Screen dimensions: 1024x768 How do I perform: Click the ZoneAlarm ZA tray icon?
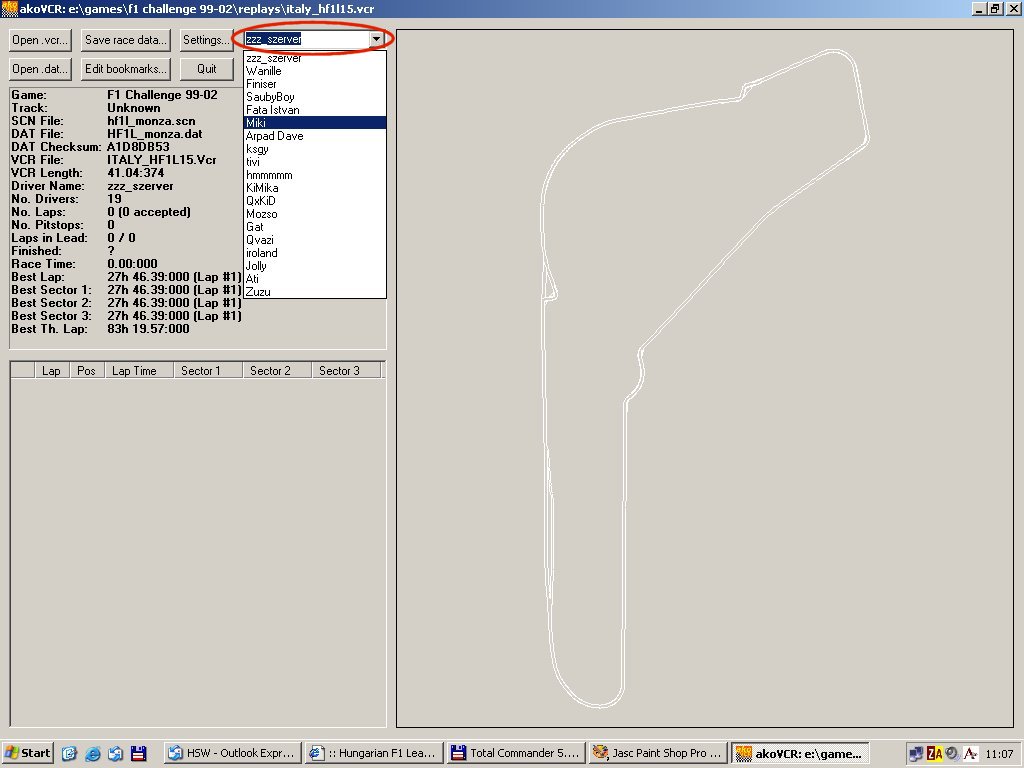[935, 754]
